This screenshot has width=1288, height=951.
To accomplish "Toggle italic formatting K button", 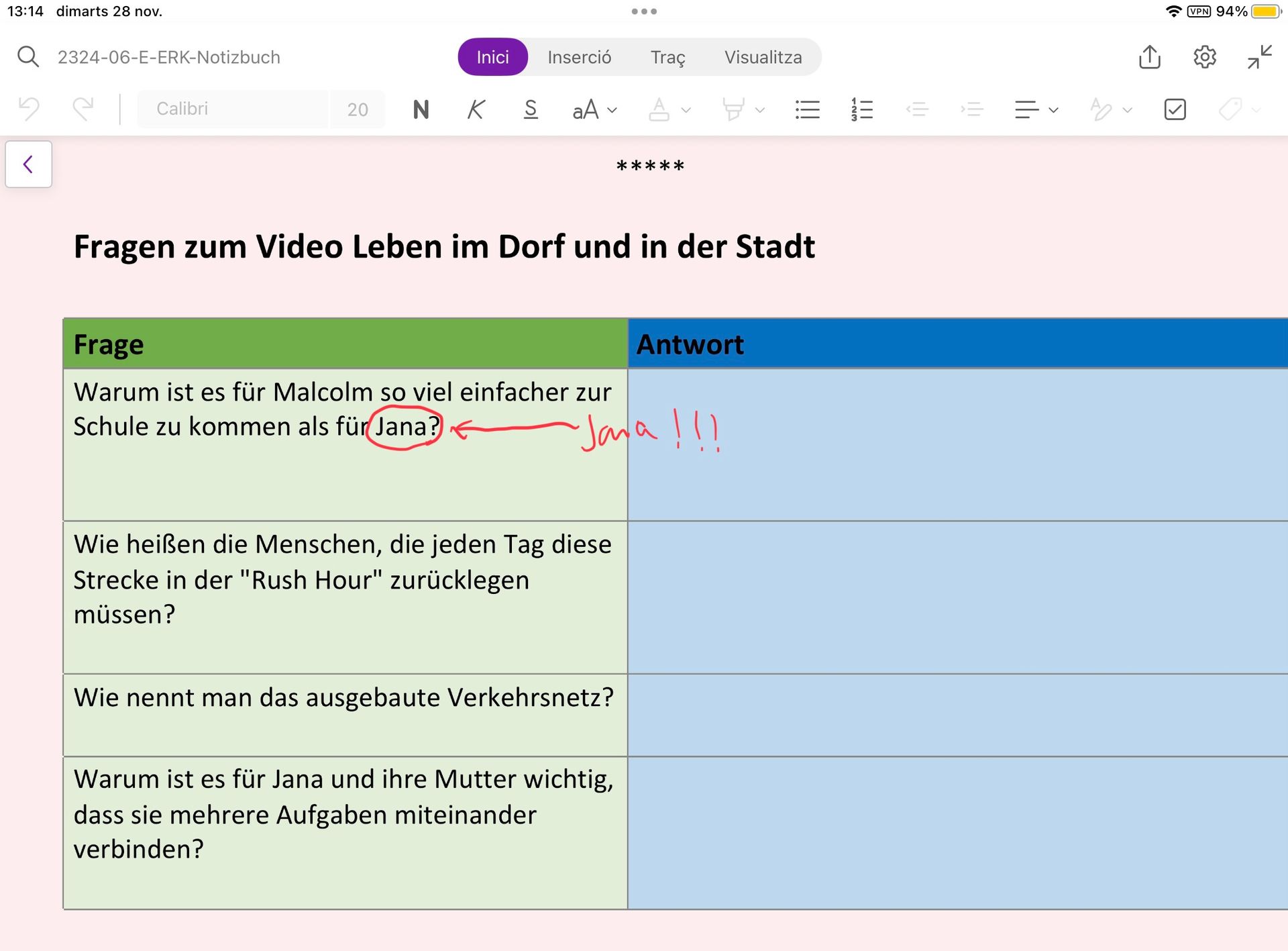I will coord(476,109).
